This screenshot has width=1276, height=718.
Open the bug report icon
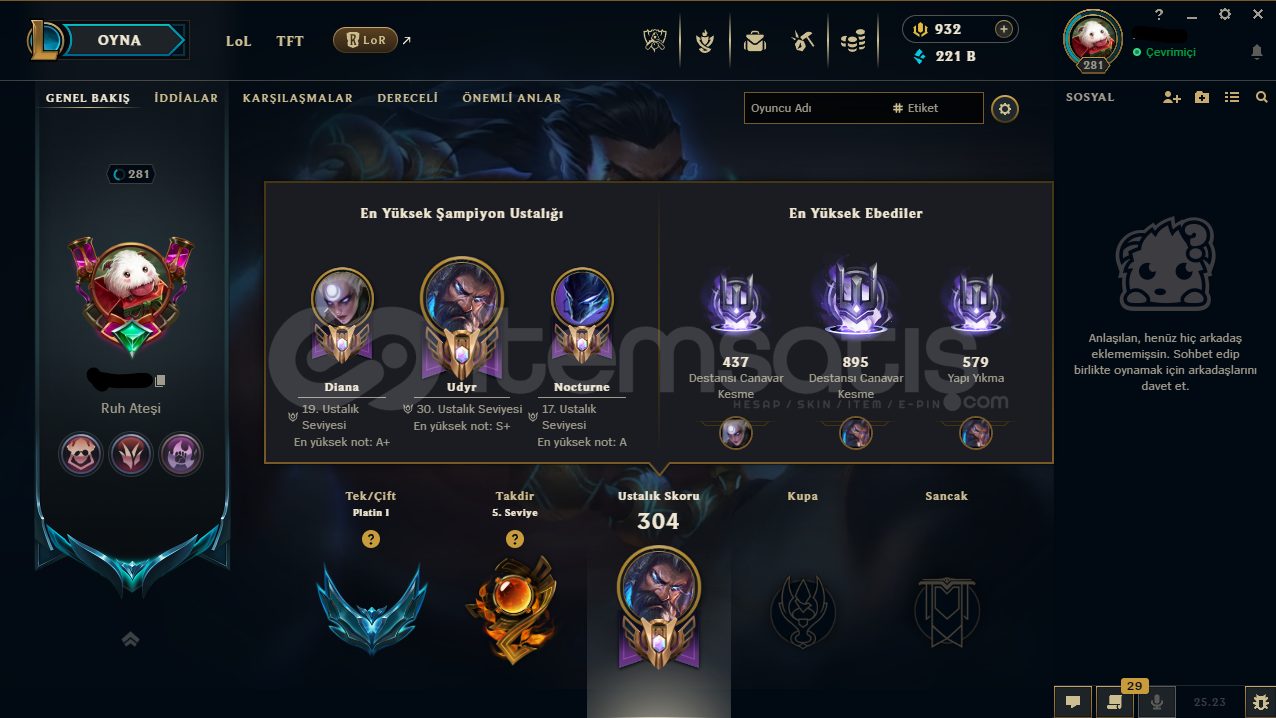(x=1259, y=702)
